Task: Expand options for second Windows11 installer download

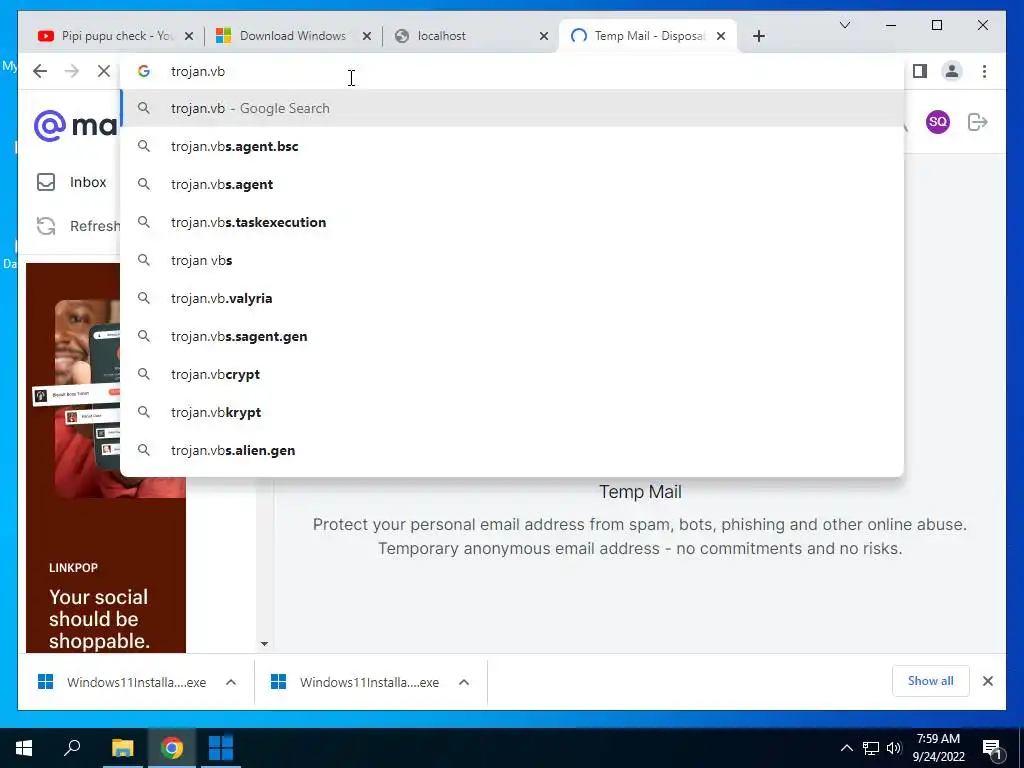Action: click(x=464, y=682)
